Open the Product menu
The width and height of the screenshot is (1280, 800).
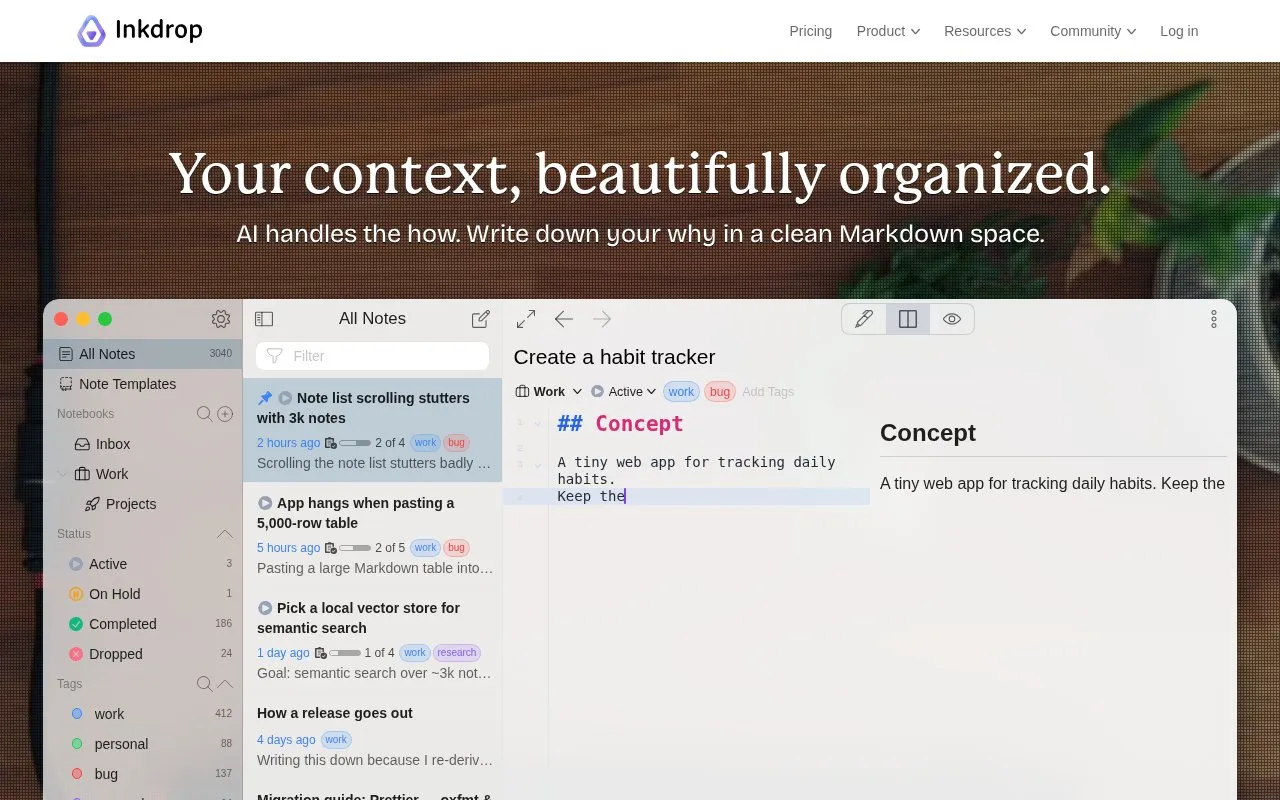pos(888,31)
